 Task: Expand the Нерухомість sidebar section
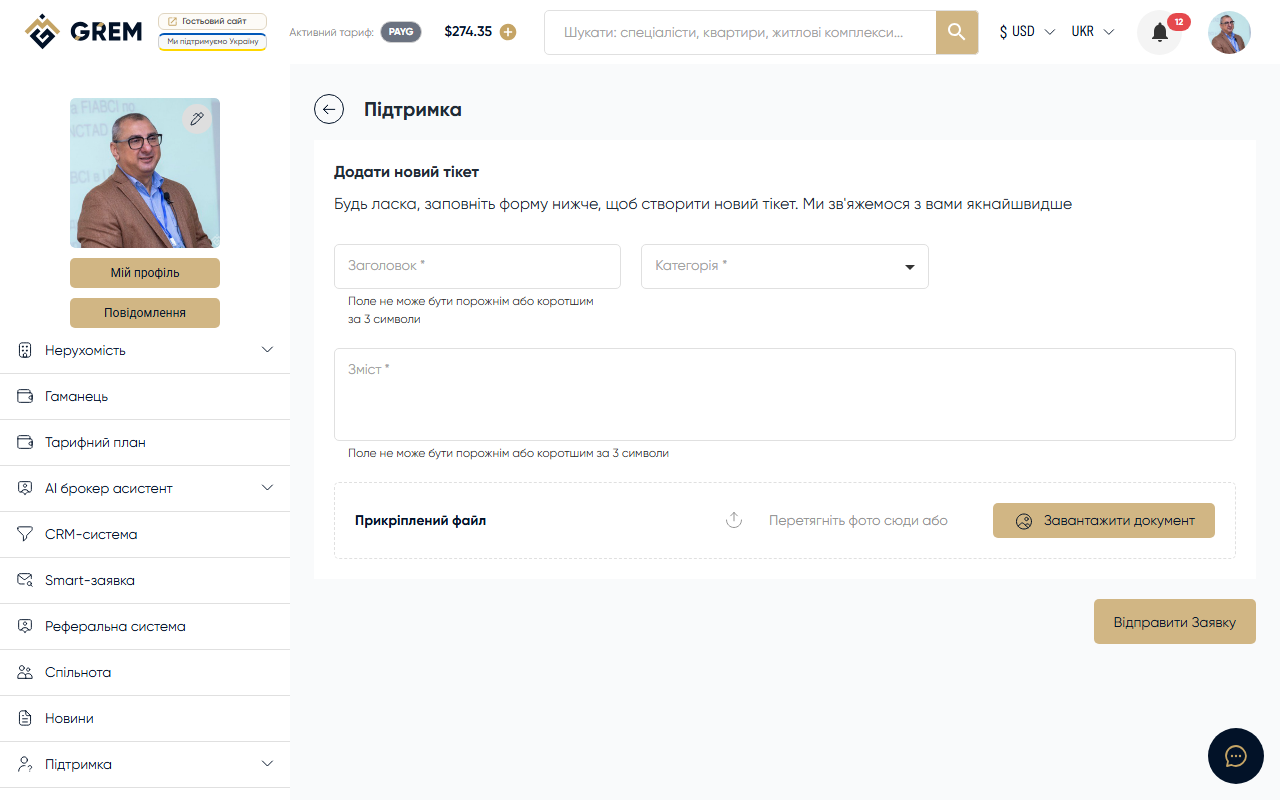145,350
